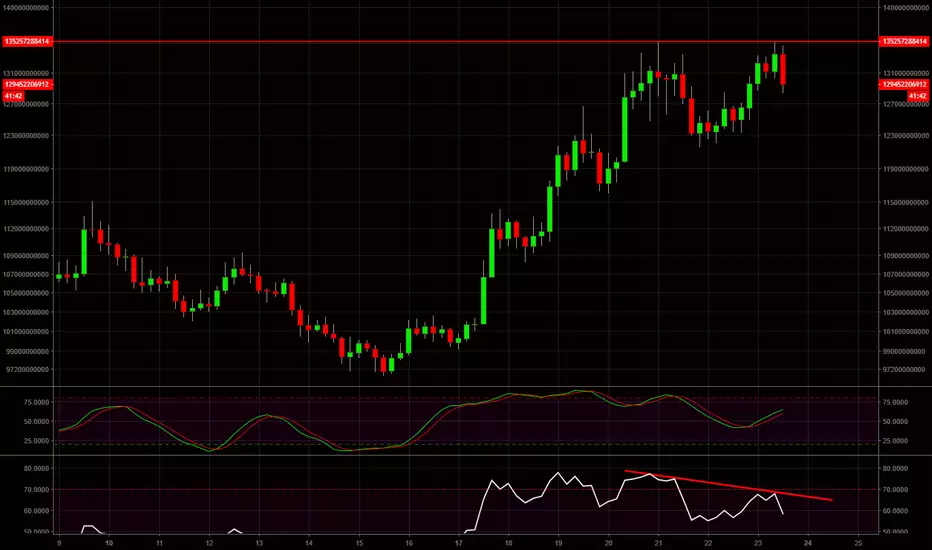Click date 24 on the time axis

pos(808,543)
